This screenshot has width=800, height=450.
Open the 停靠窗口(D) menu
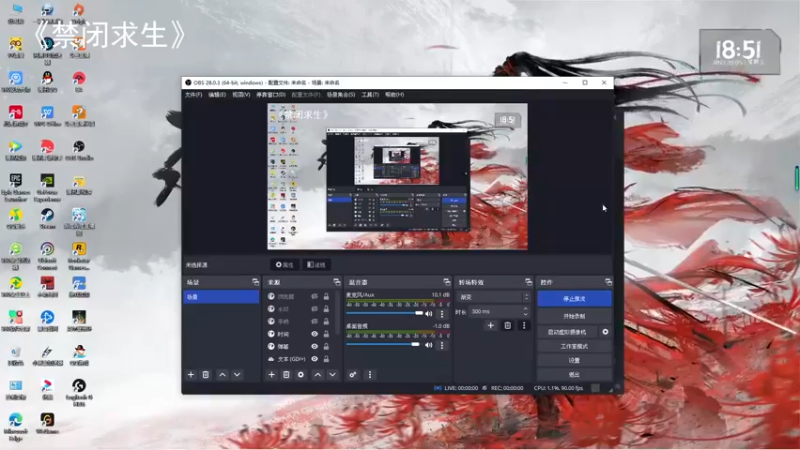coord(270,95)
